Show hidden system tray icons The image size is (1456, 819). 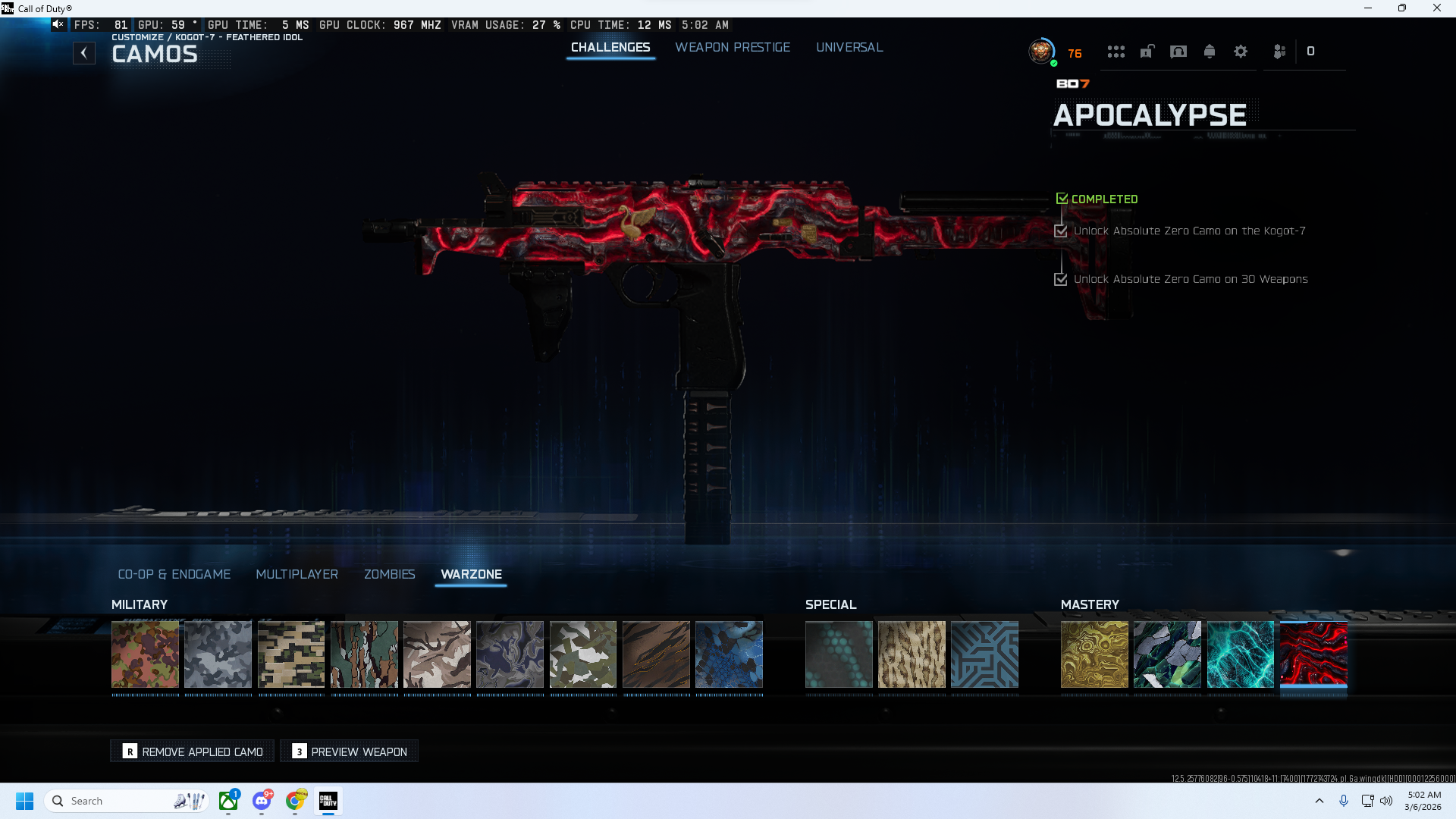[x=1319, y=801]
